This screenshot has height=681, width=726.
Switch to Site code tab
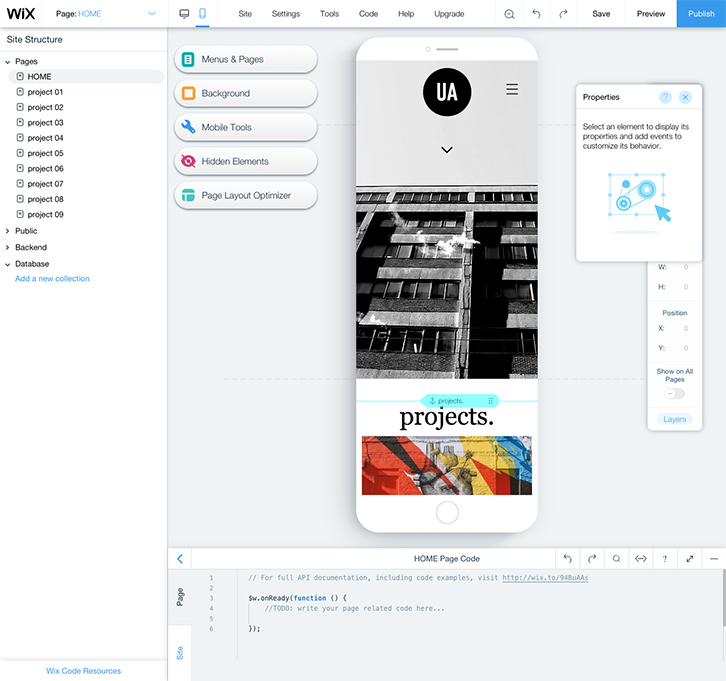click(x=180, y=653)
